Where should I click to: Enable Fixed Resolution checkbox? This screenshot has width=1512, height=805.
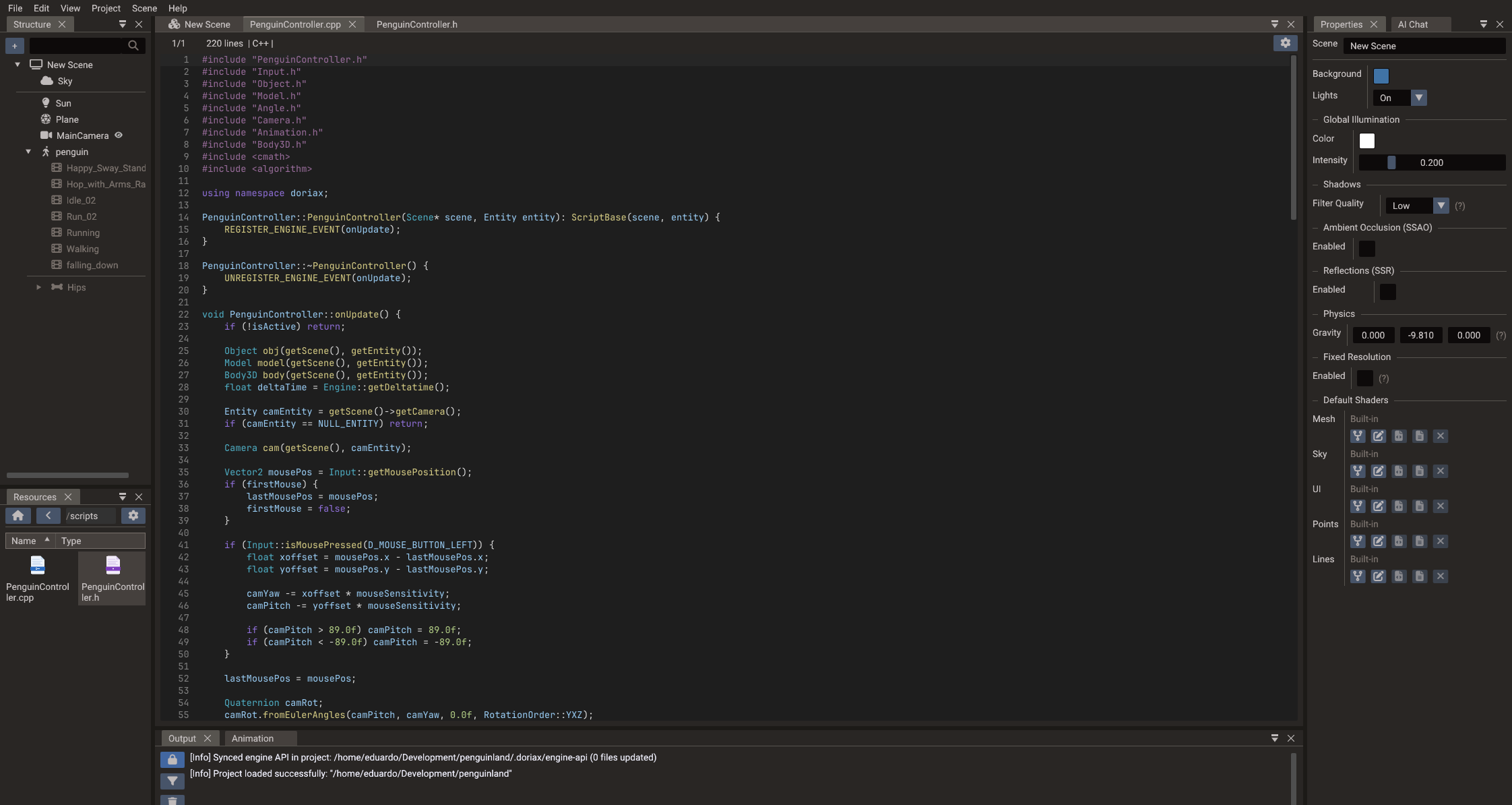click(x=1365, y=378)
